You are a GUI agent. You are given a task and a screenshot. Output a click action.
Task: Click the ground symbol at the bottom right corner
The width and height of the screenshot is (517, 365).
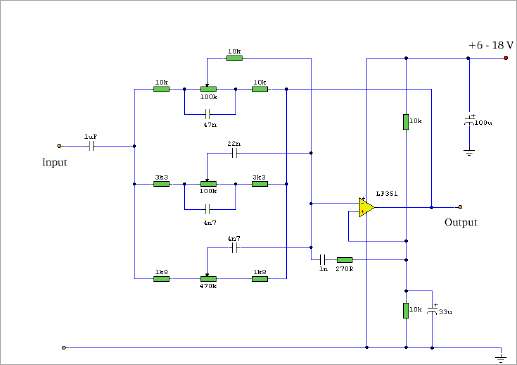click(501, 359)
